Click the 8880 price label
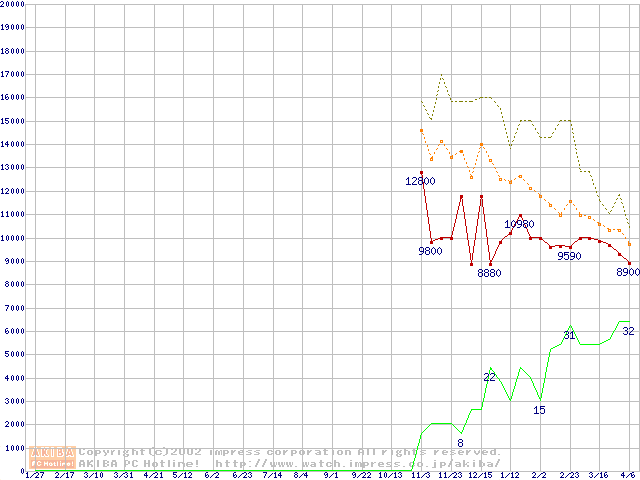The image size is (640, 480). (489, 273)
